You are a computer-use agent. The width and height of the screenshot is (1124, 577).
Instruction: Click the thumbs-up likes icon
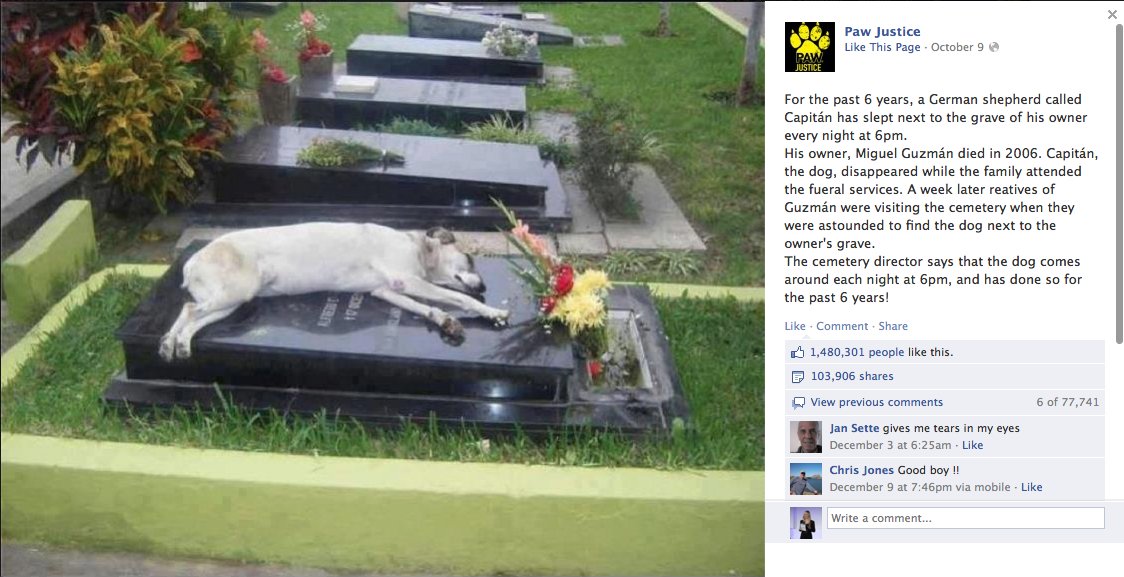[x=797, y=352]
